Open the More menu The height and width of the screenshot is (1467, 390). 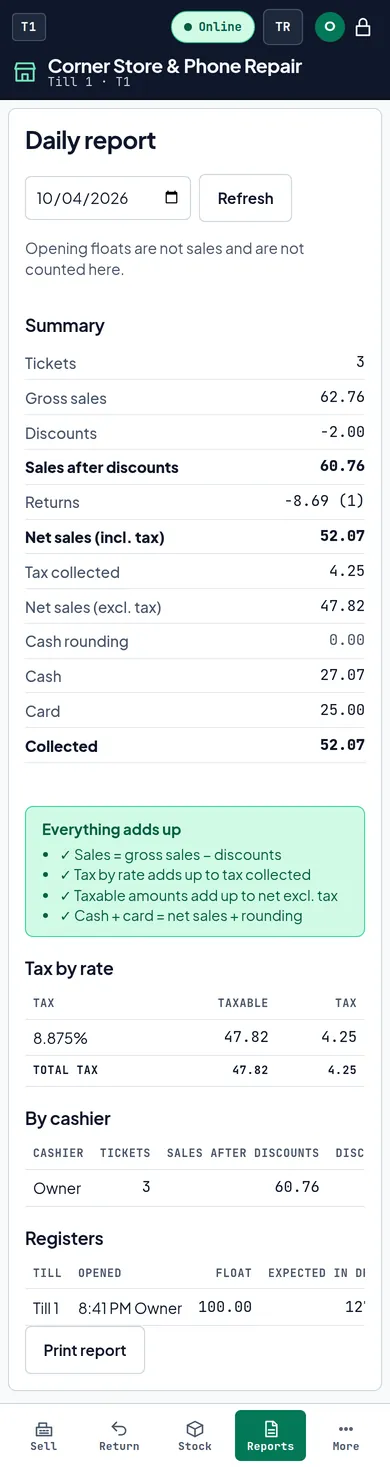pyautogui.click(x=346, y=1436)
